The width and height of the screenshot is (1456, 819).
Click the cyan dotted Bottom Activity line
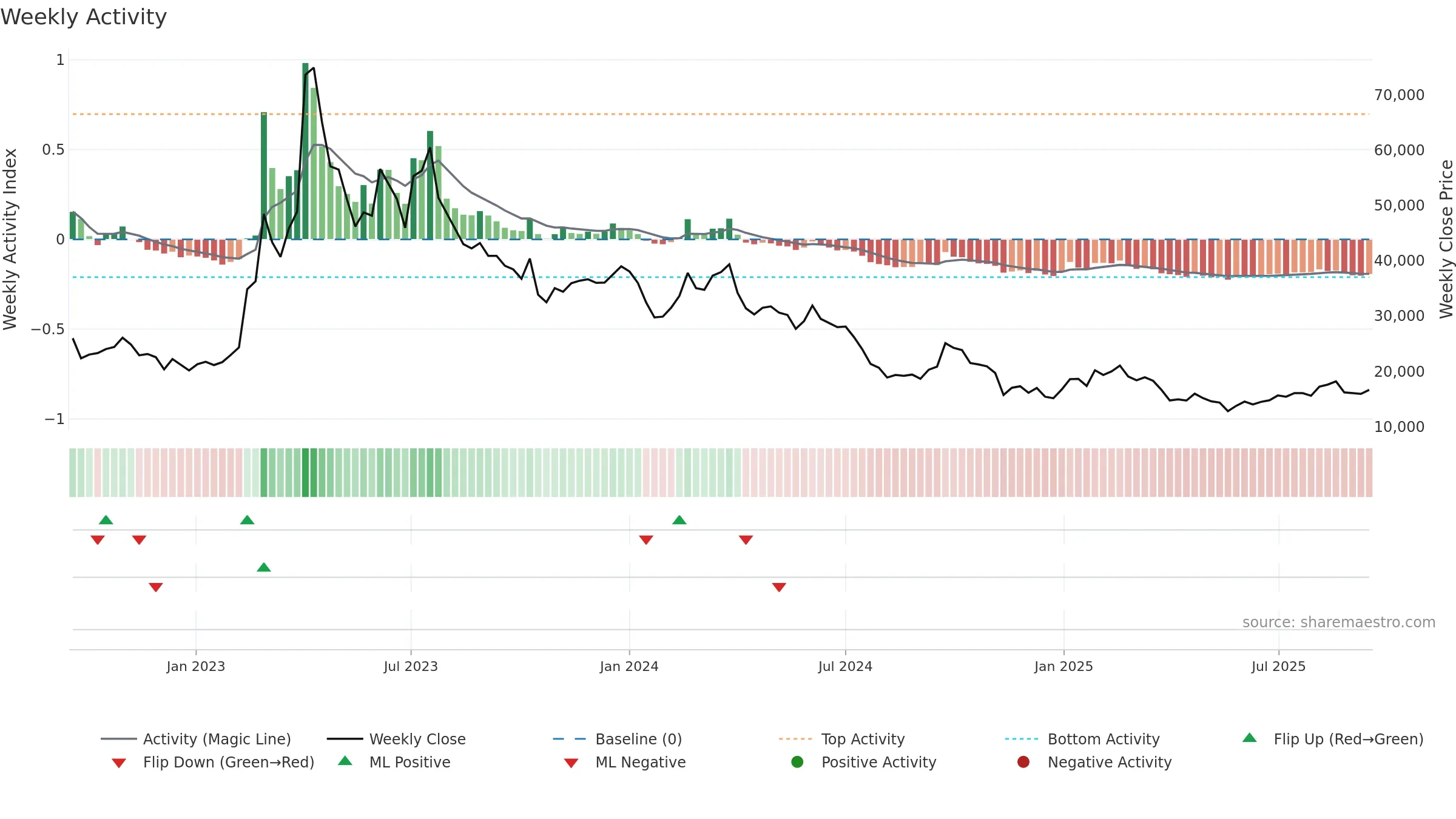tap(721, 277)
